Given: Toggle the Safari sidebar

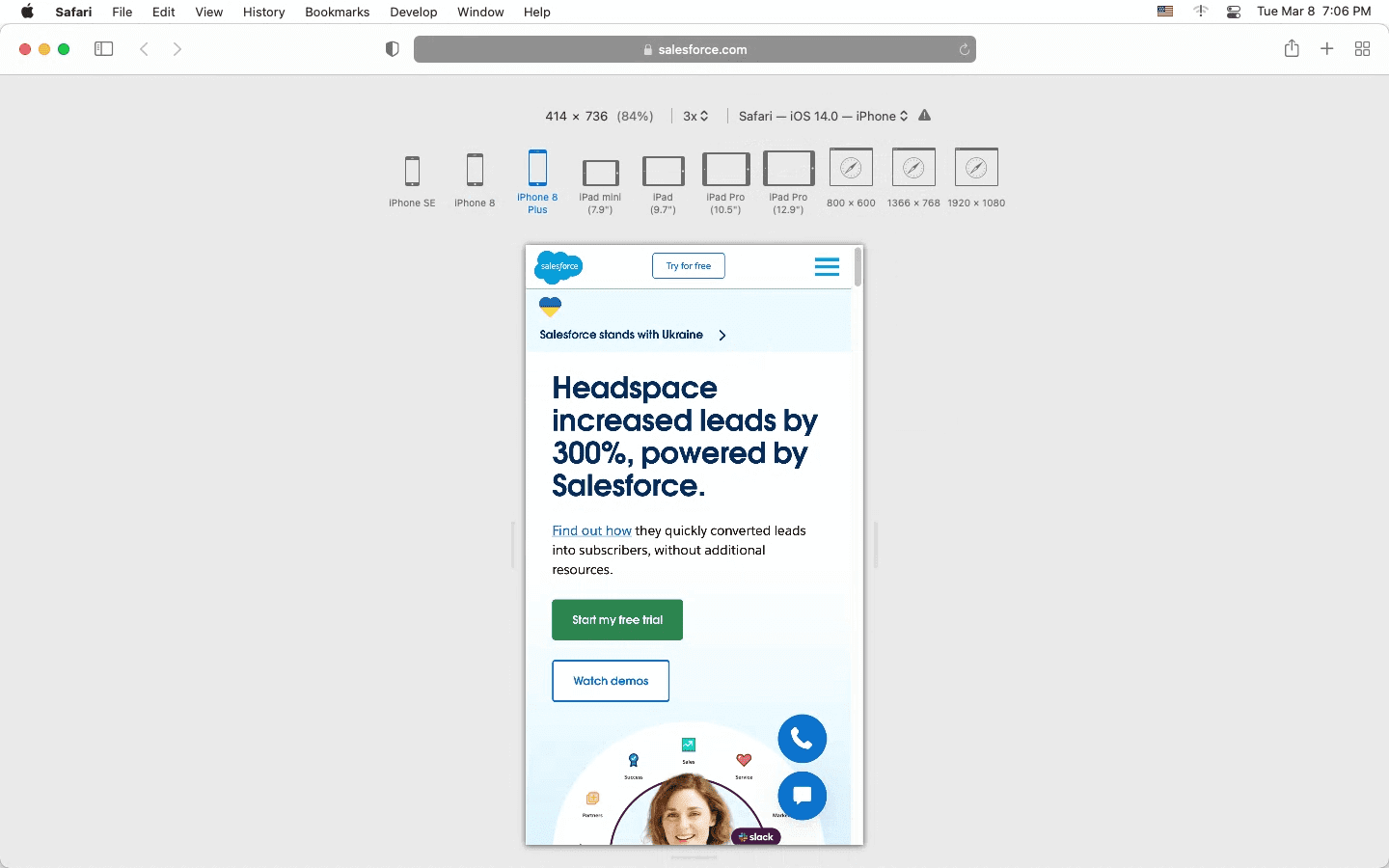Looking at the screenshot, I should pos(103,48).
